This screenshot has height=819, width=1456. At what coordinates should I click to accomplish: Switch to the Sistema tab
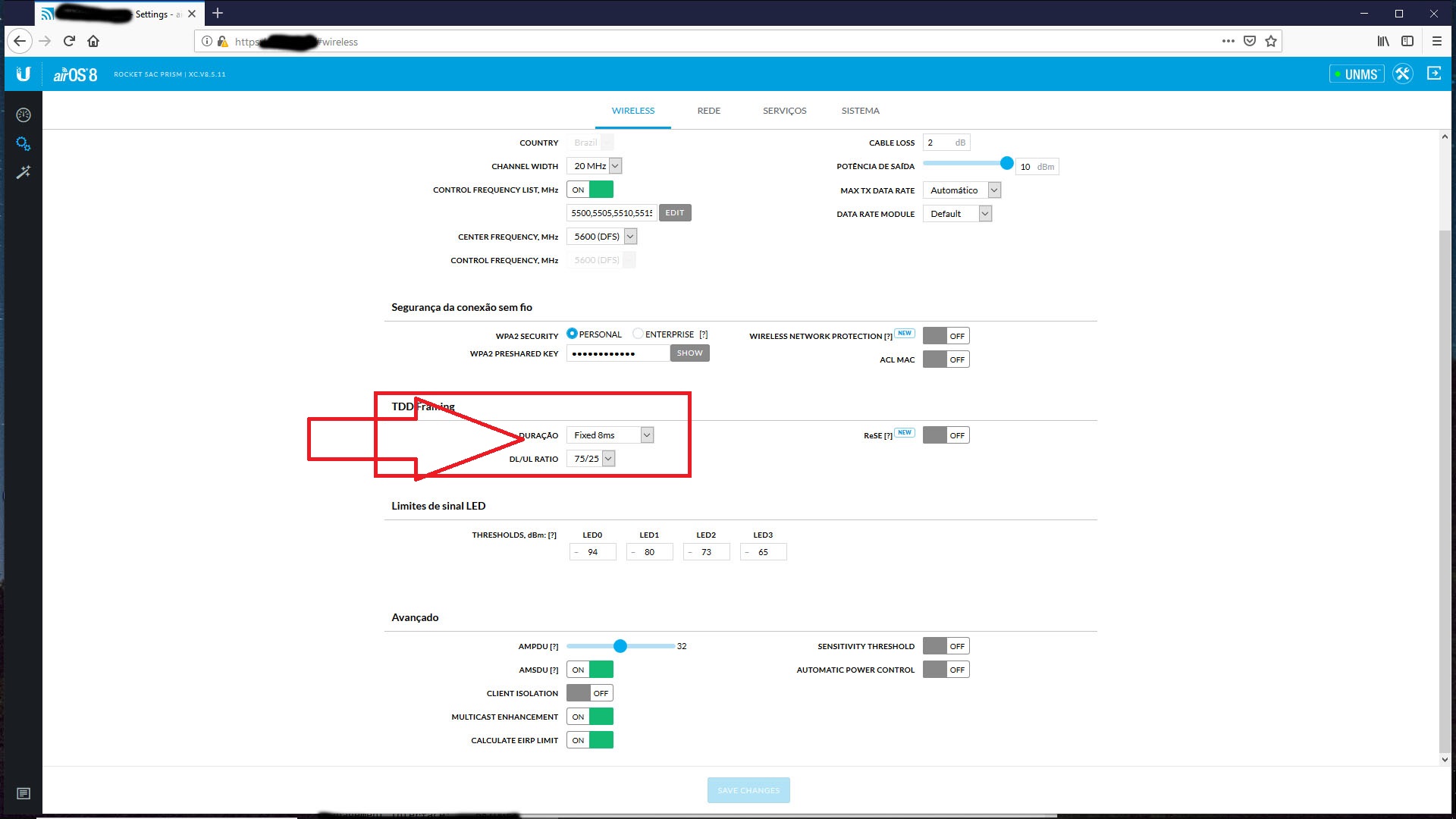(x=860, y=111)
